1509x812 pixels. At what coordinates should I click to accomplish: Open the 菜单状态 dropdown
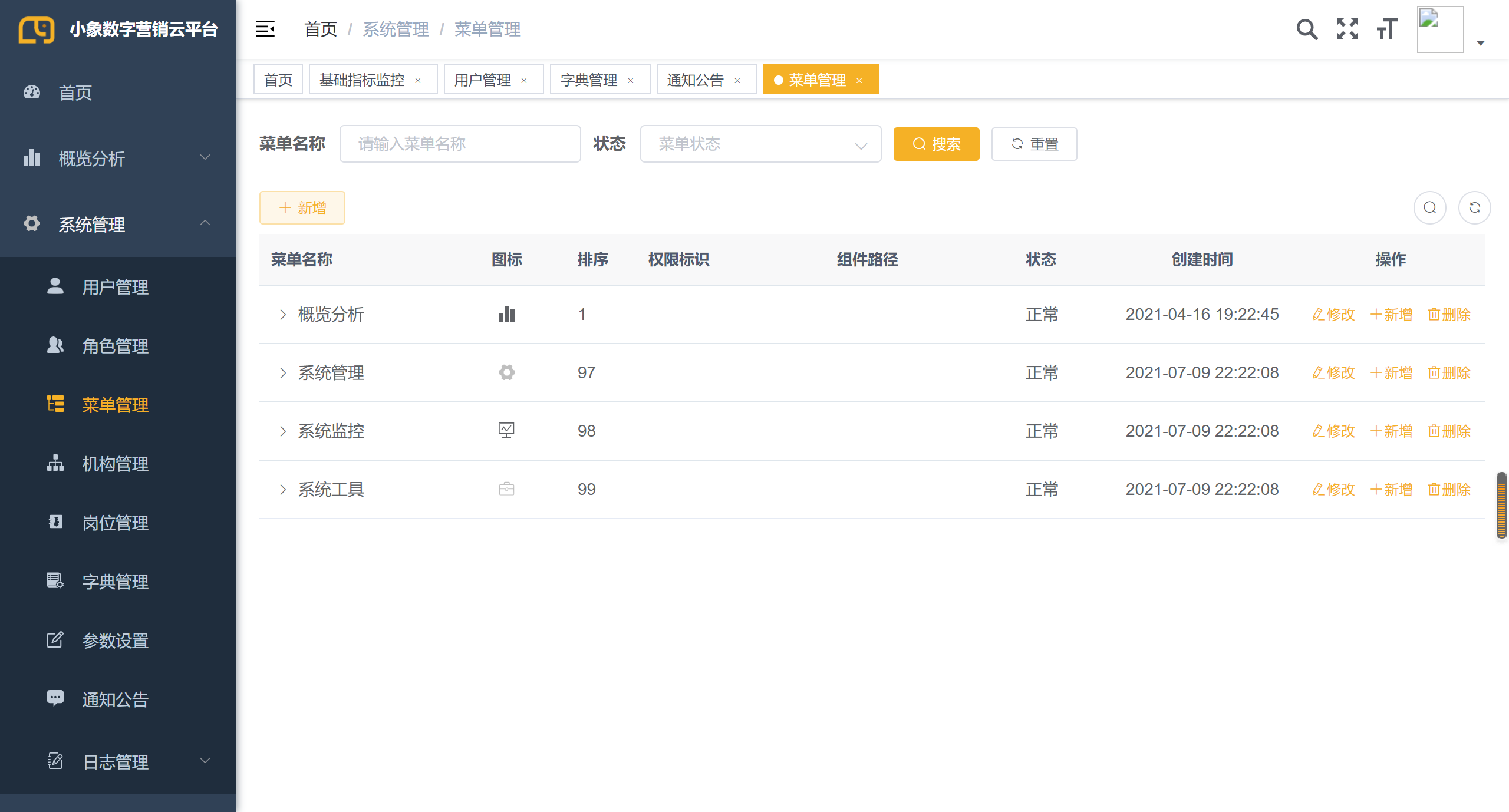[760, 144]
